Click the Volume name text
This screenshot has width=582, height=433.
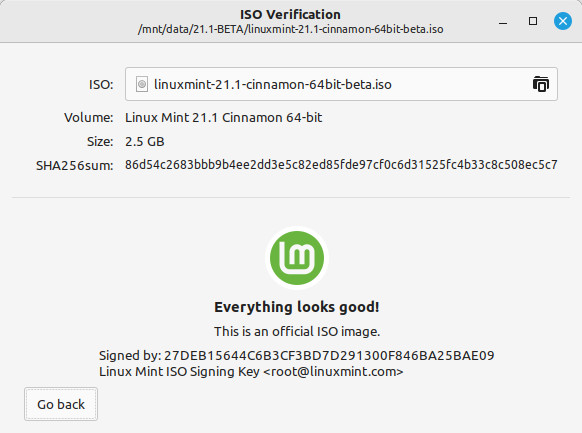(x=223, y=118)
